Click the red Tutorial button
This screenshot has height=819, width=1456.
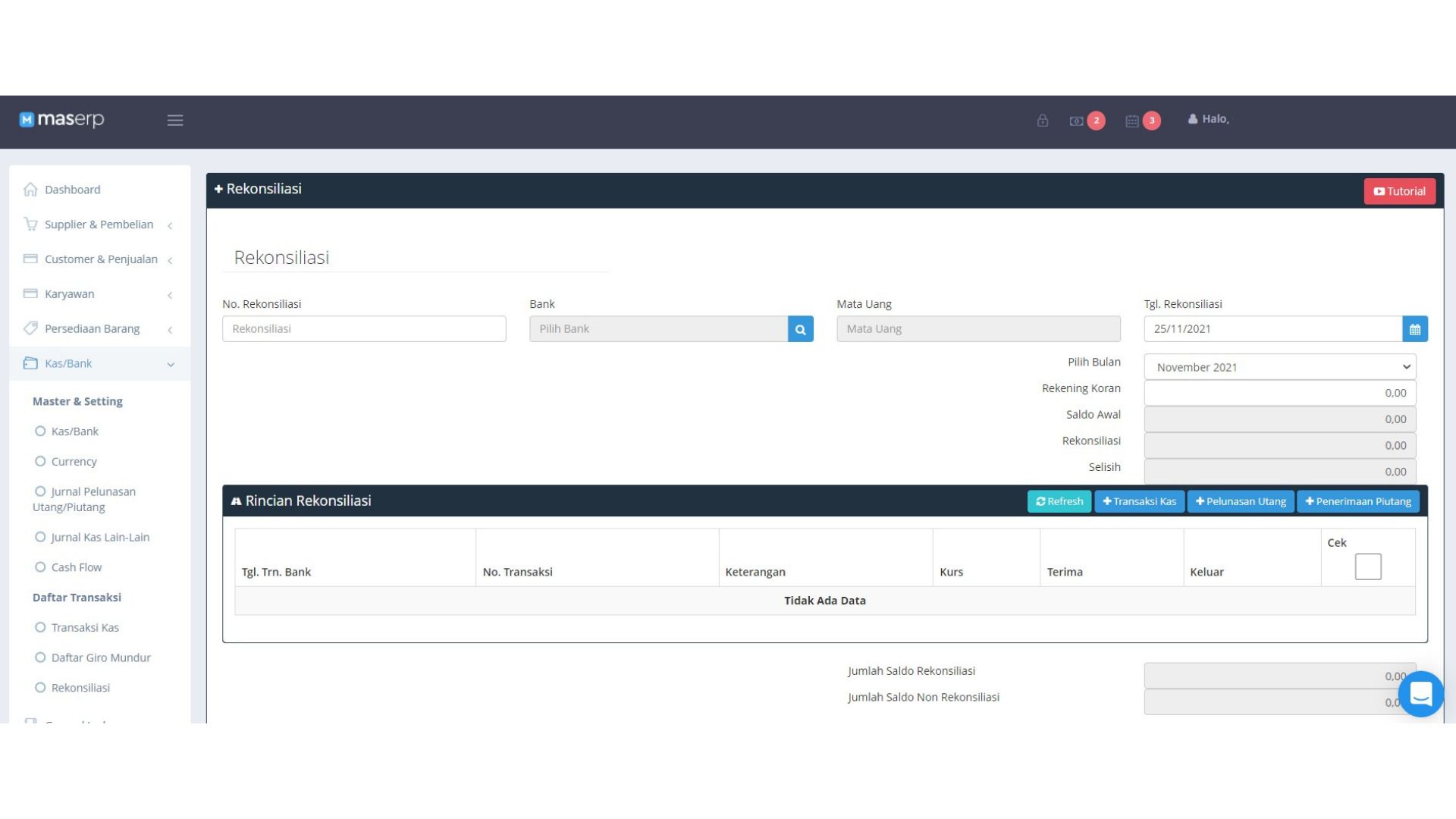[x=1400, y=191]
